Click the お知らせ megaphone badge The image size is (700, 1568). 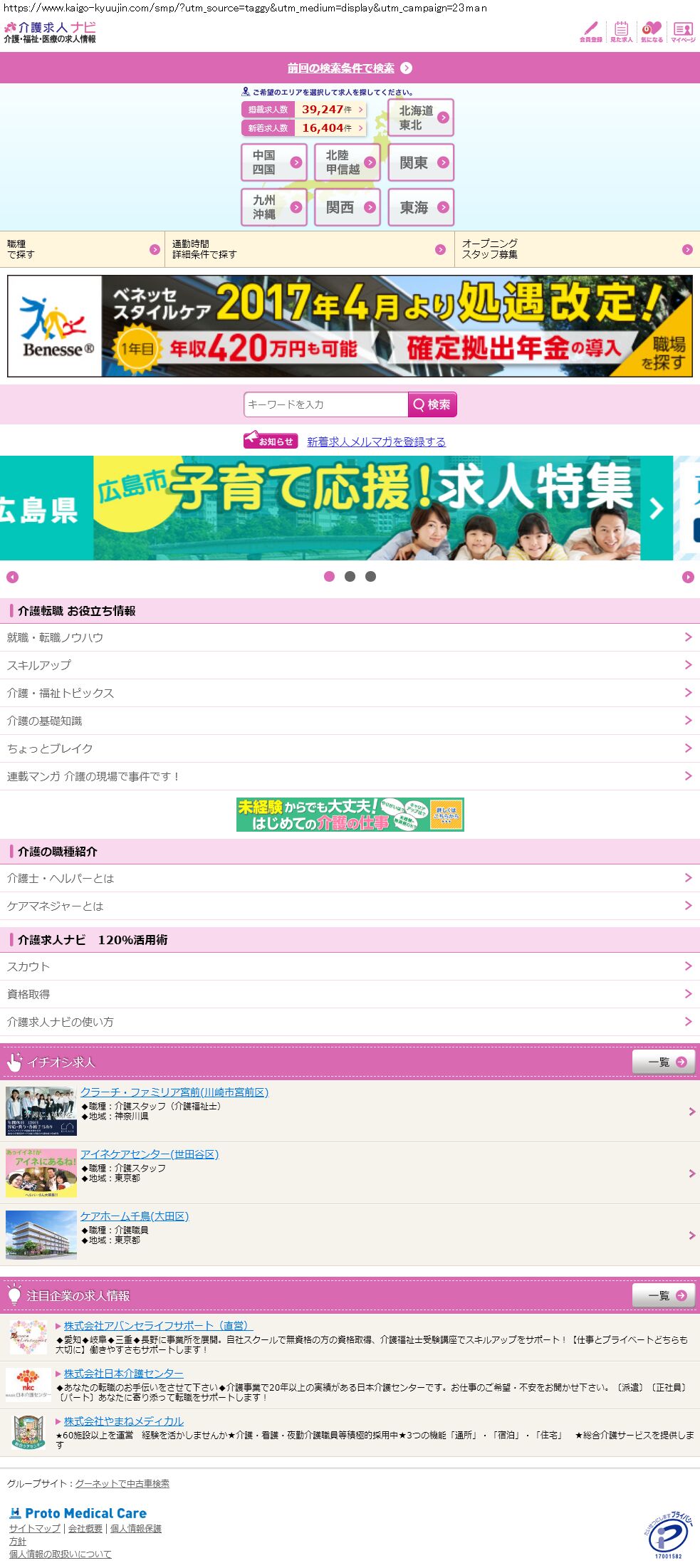coord(271,441)
